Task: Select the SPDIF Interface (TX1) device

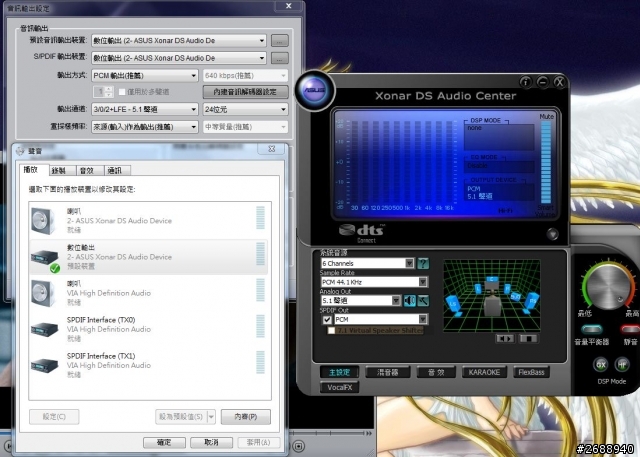Action: coord(149,365)
